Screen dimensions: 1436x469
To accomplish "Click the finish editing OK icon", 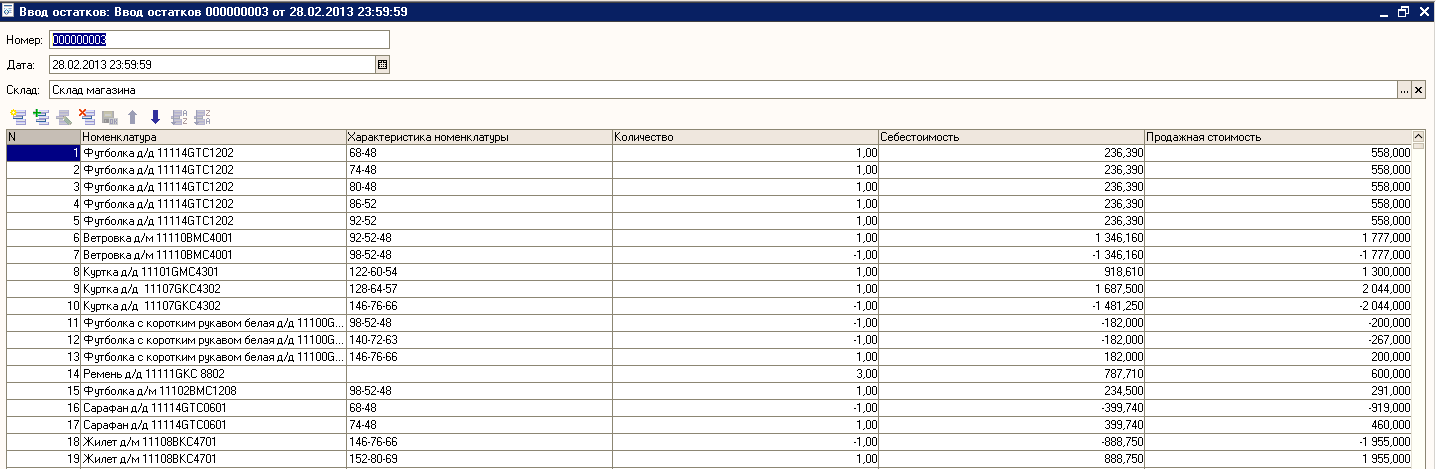I will click(109, 117).
